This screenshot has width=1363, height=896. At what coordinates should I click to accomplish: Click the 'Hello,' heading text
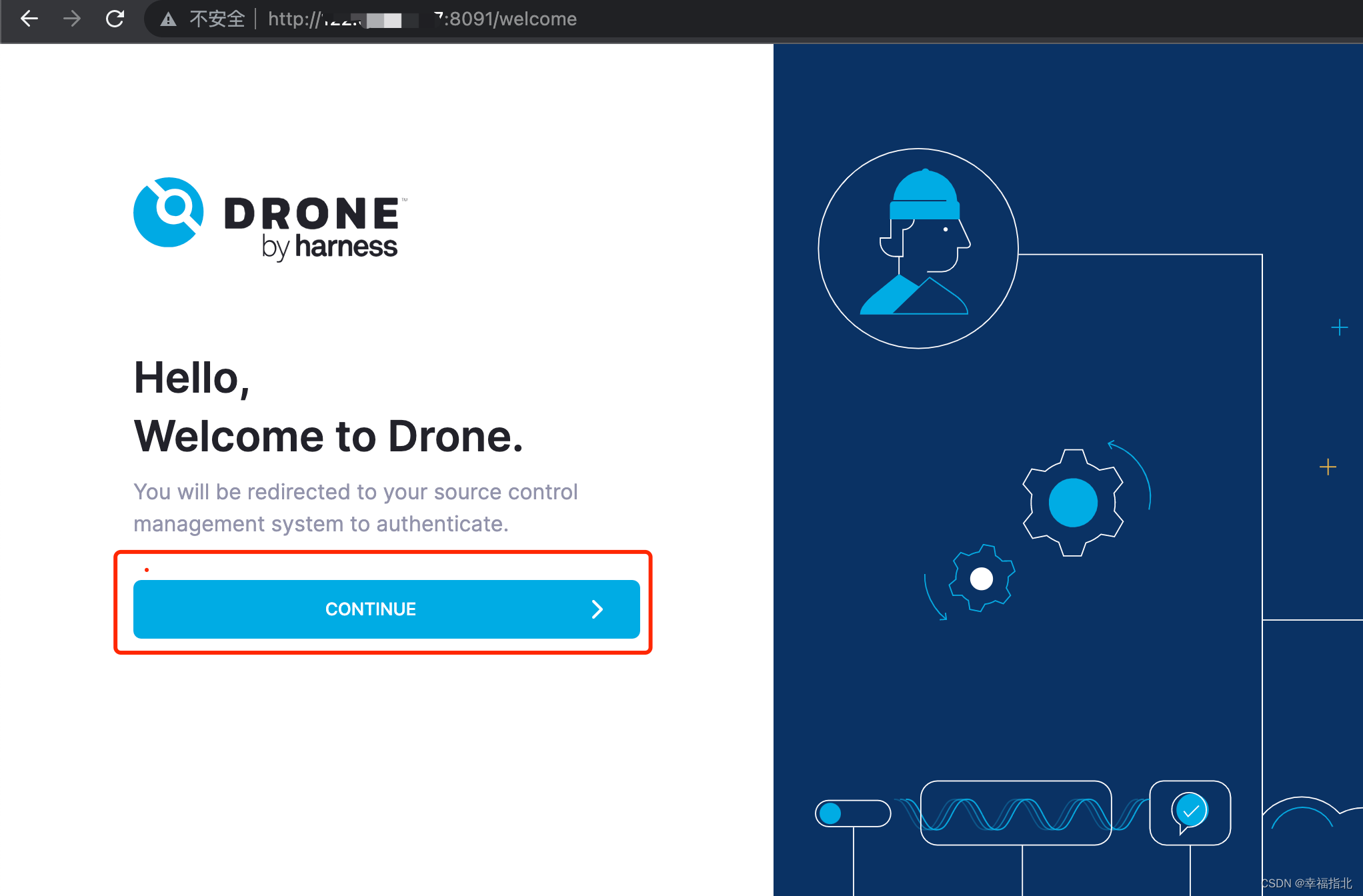[192, 378]
